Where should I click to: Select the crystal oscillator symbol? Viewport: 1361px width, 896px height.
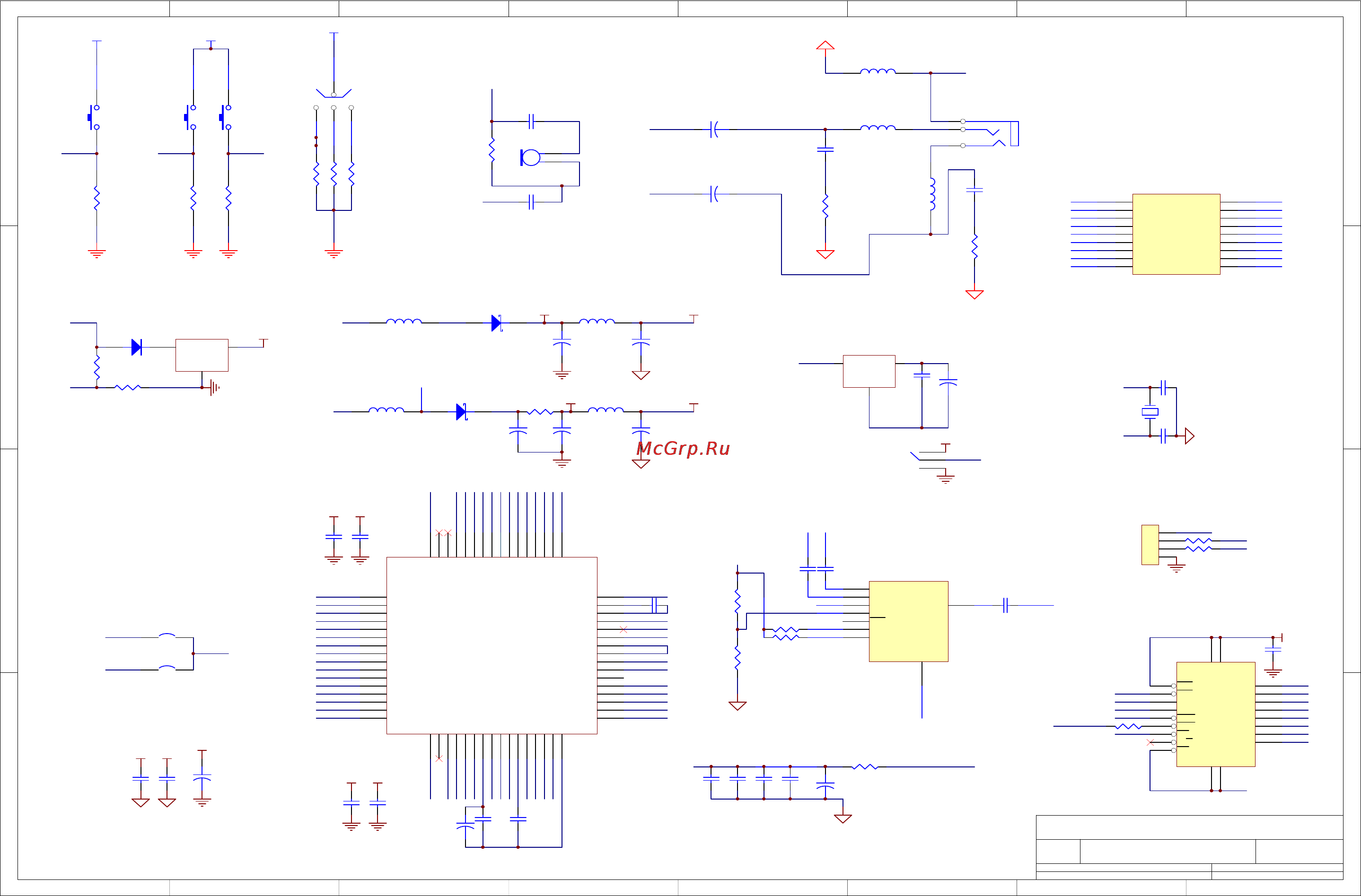pos(1150,411)
